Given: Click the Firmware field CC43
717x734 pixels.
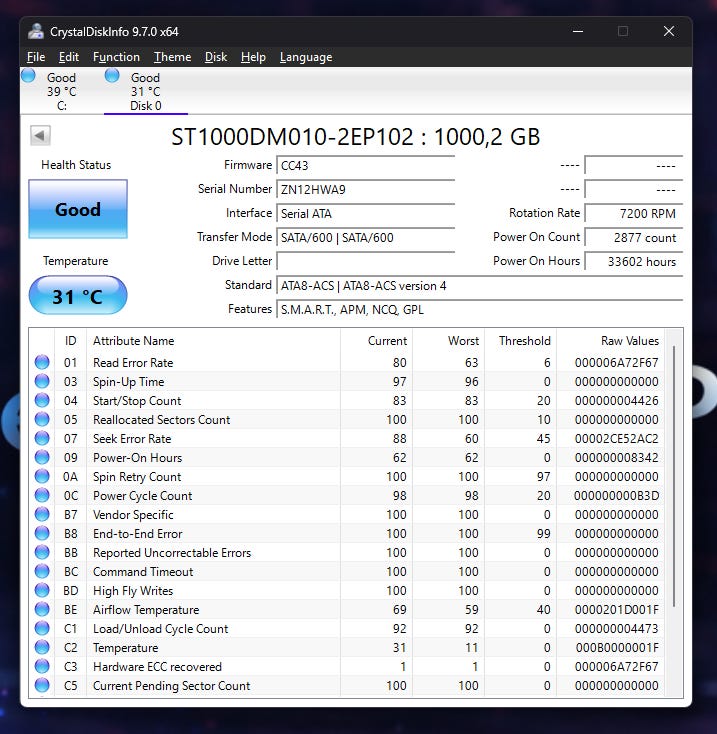Looking at the screenshot, I should [x=365, y=166].
